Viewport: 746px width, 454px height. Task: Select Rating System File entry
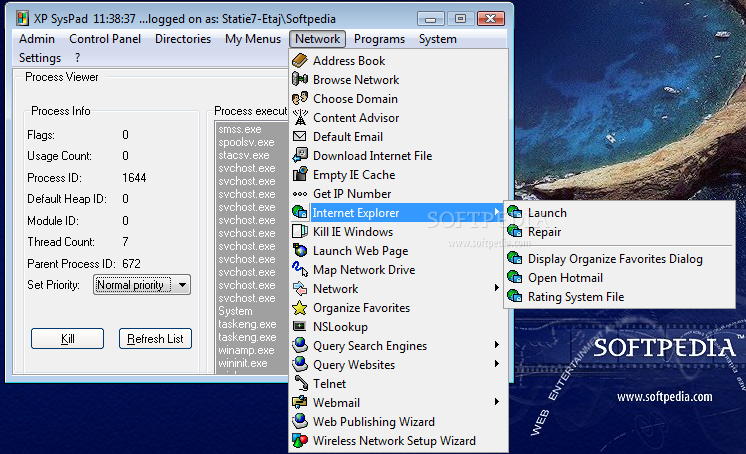[x=619, y=297]
